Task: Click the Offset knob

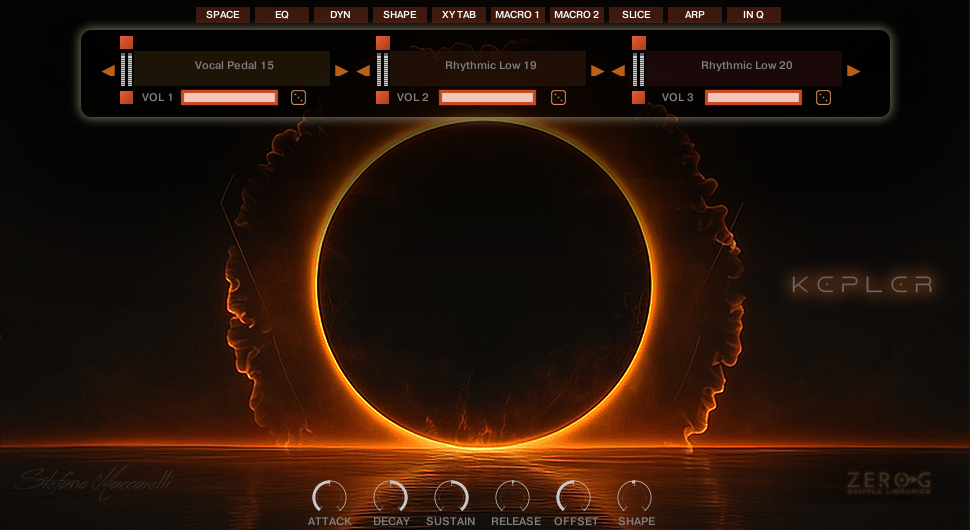Action: [573, 496]
